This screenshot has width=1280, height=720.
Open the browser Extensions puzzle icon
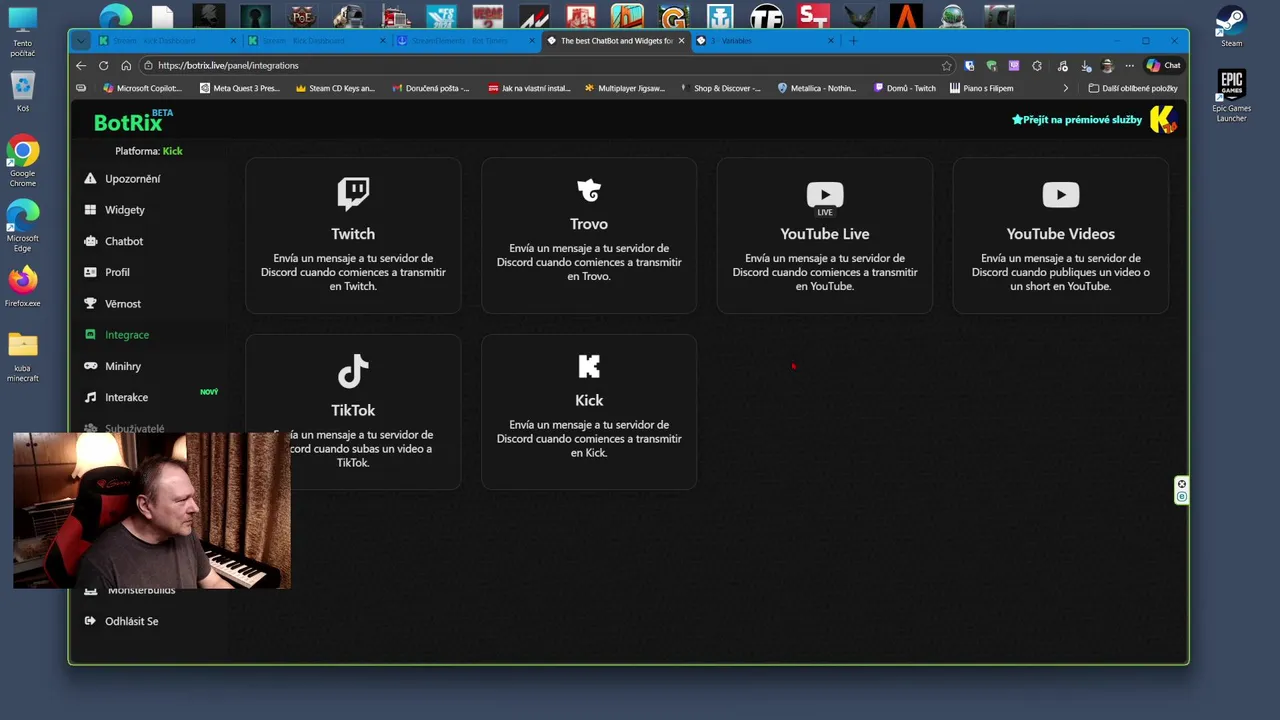click(x=1036, y=66)
